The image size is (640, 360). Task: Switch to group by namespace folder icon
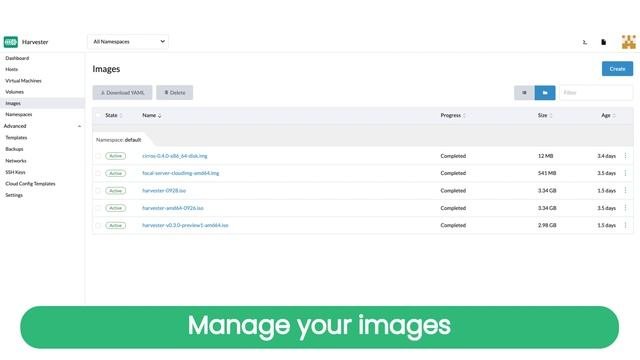(545, 93)
